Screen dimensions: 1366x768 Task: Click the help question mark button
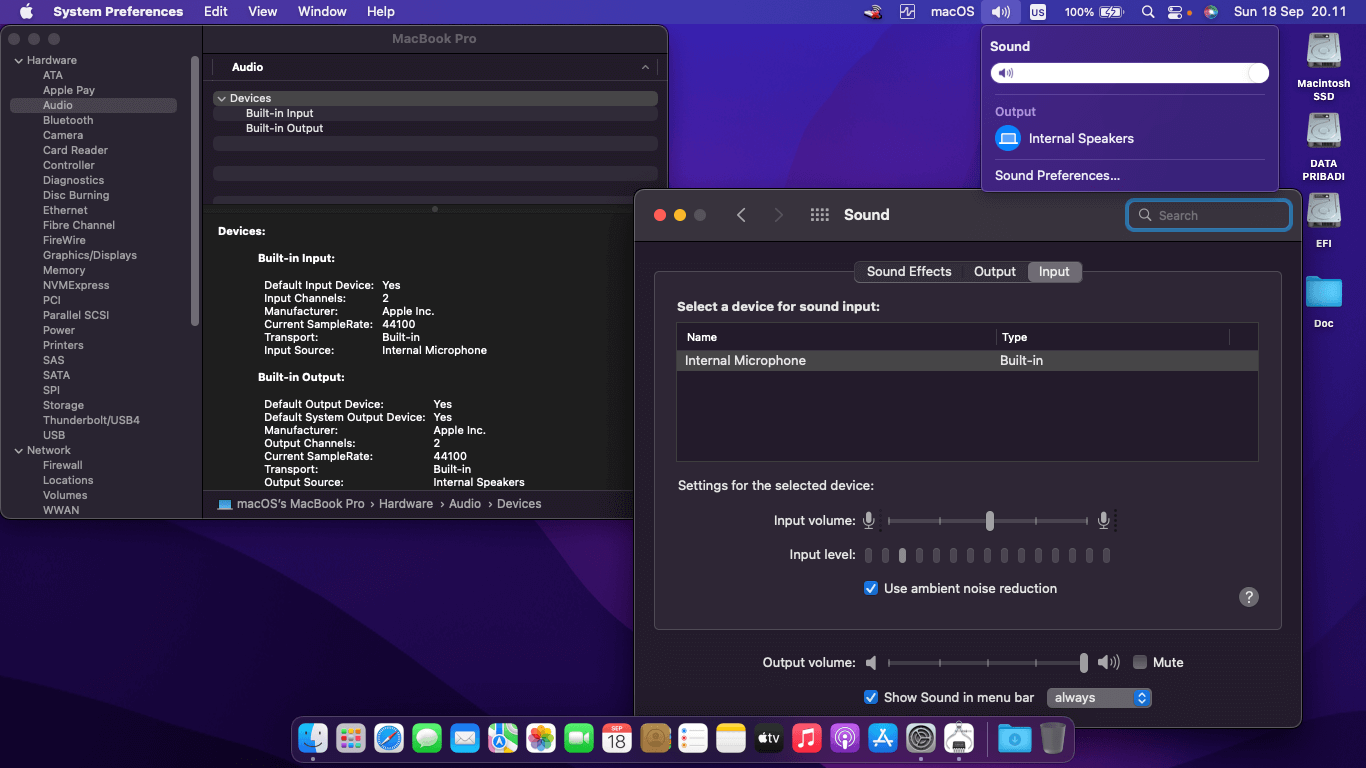(1248, 597)
